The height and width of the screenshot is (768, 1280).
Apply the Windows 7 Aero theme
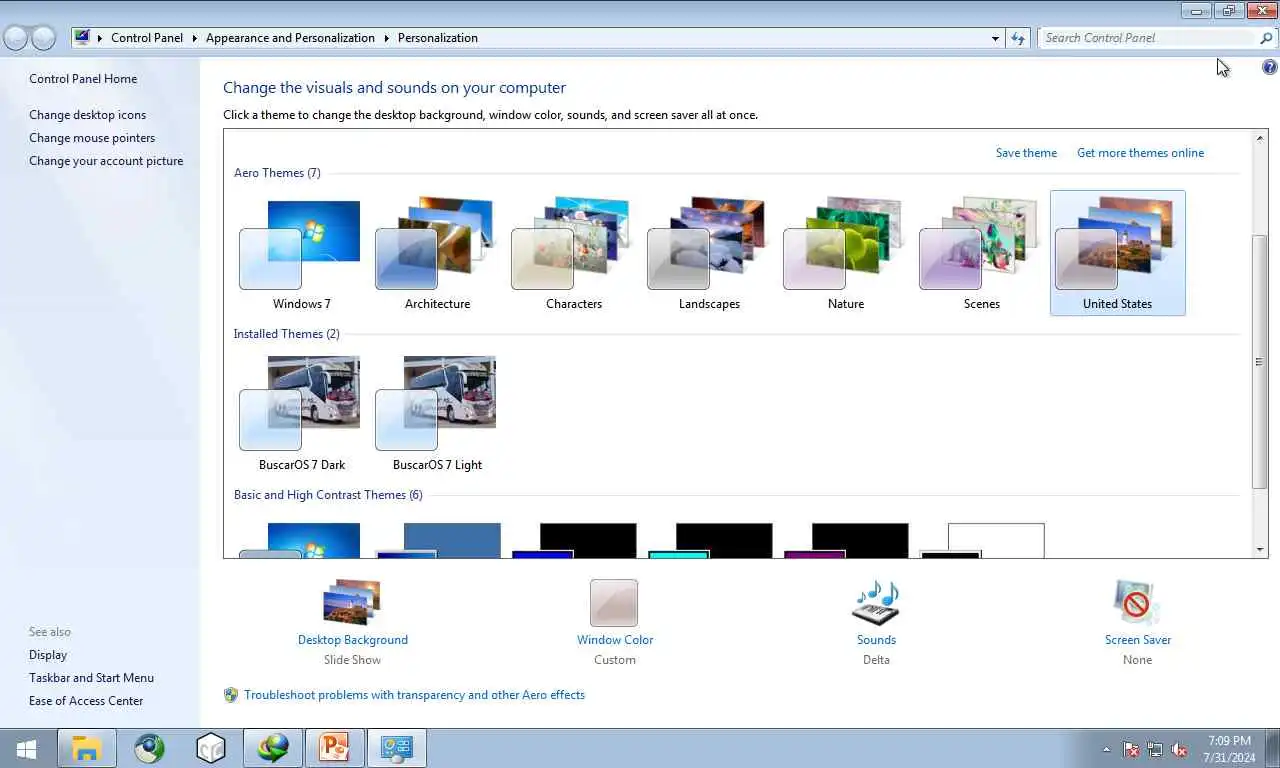tap(301, 254)
